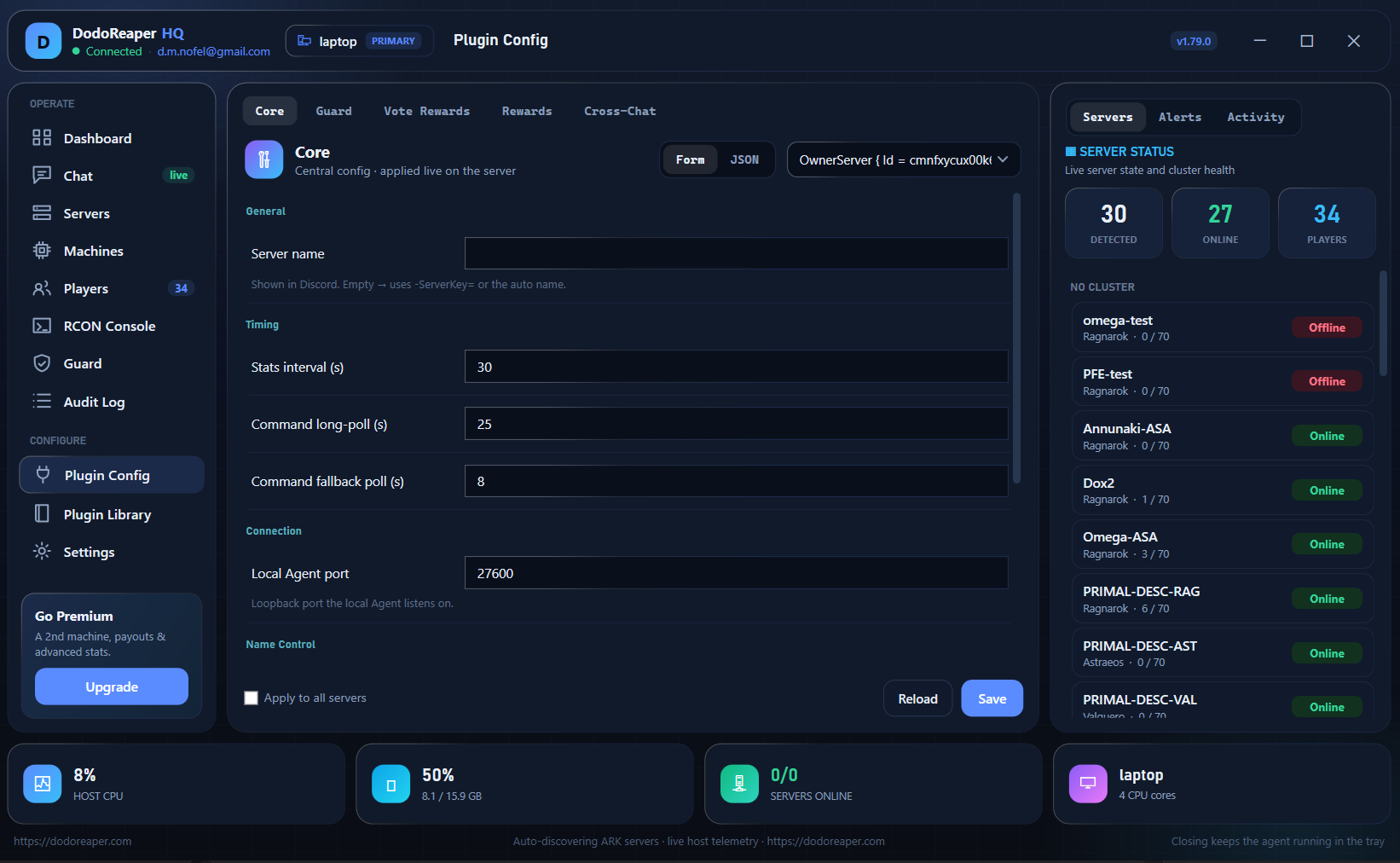
Task: Click the 27 Online stat card
Action: coord(1220,223)
